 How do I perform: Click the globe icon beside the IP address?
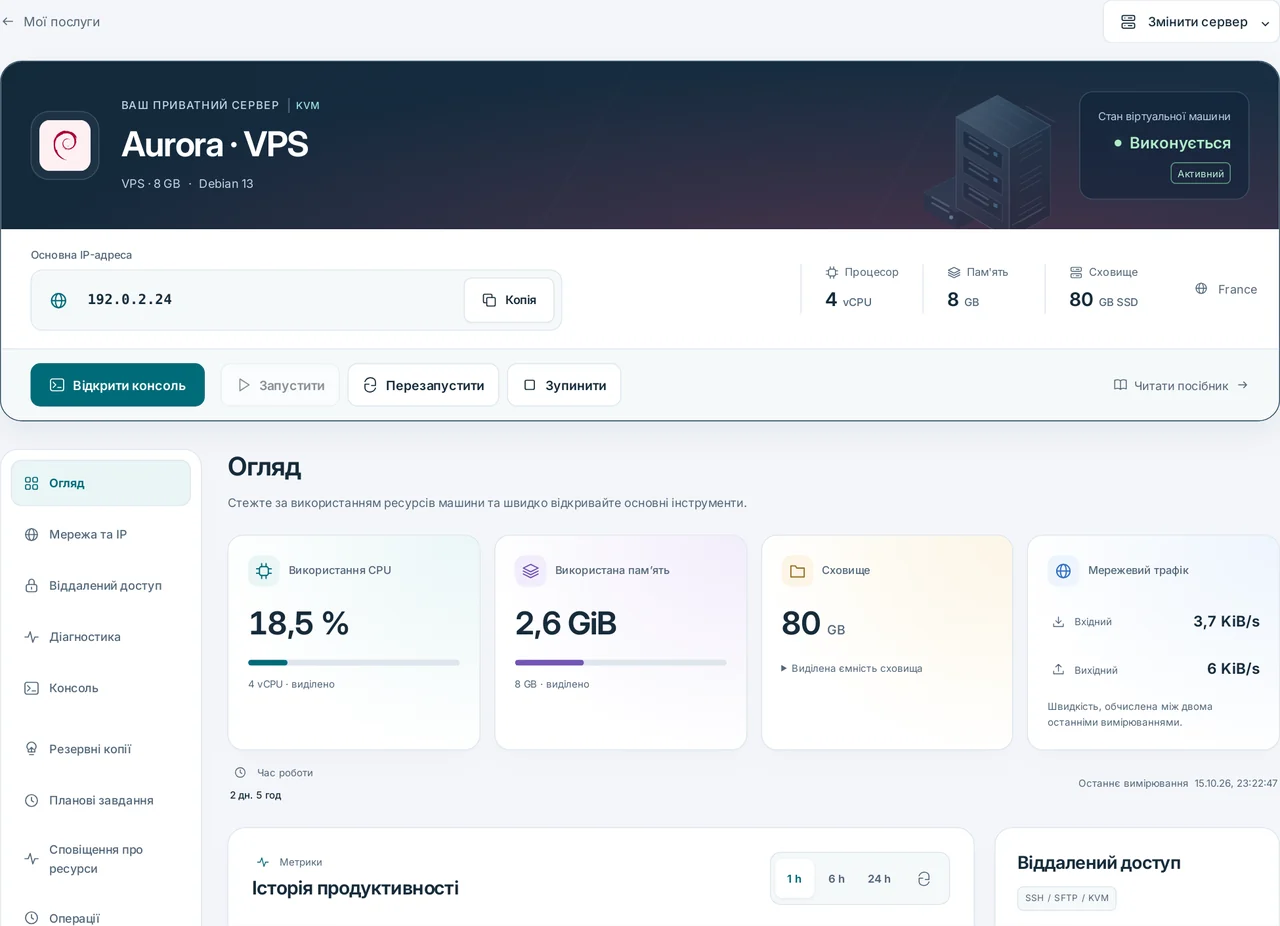(59, 300)
